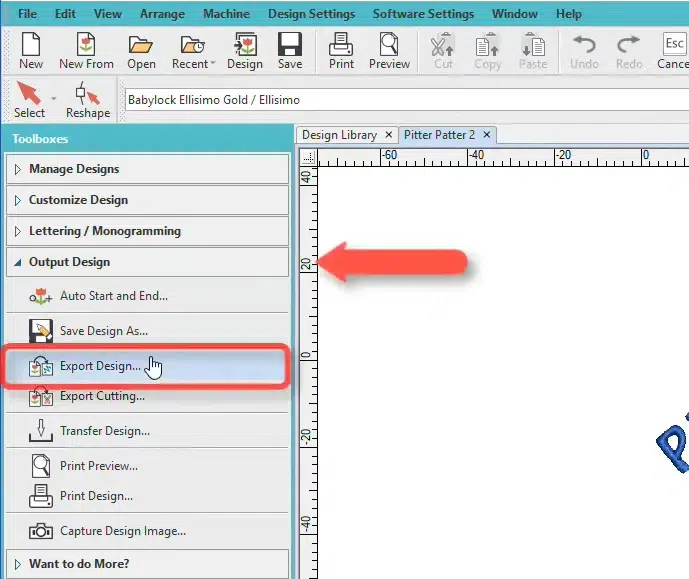
Task: Create a new design with New icon
Action: pos(31,51)
